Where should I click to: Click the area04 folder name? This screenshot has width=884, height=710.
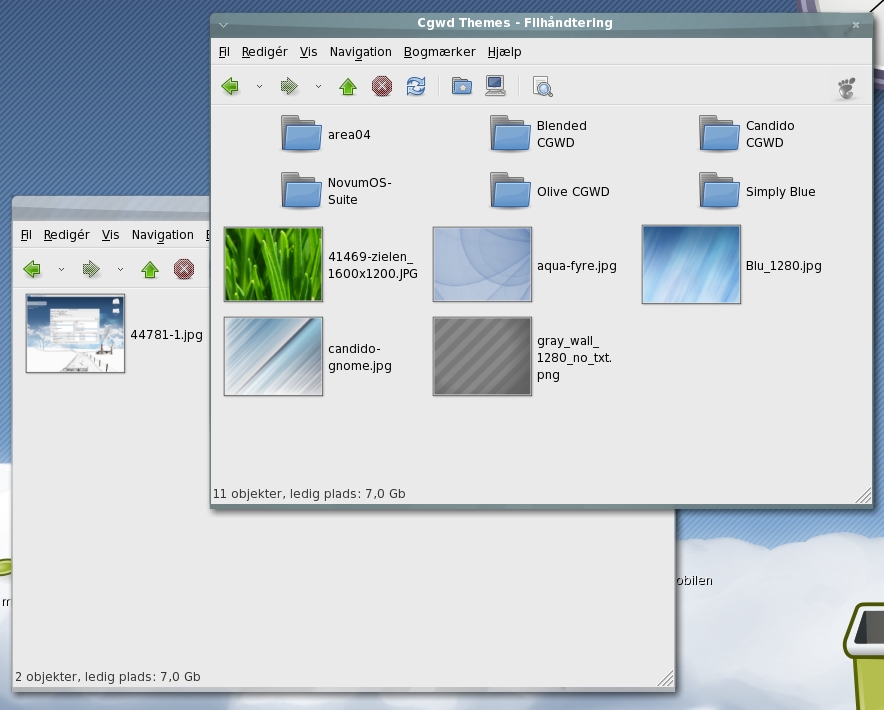click(349, 135)
